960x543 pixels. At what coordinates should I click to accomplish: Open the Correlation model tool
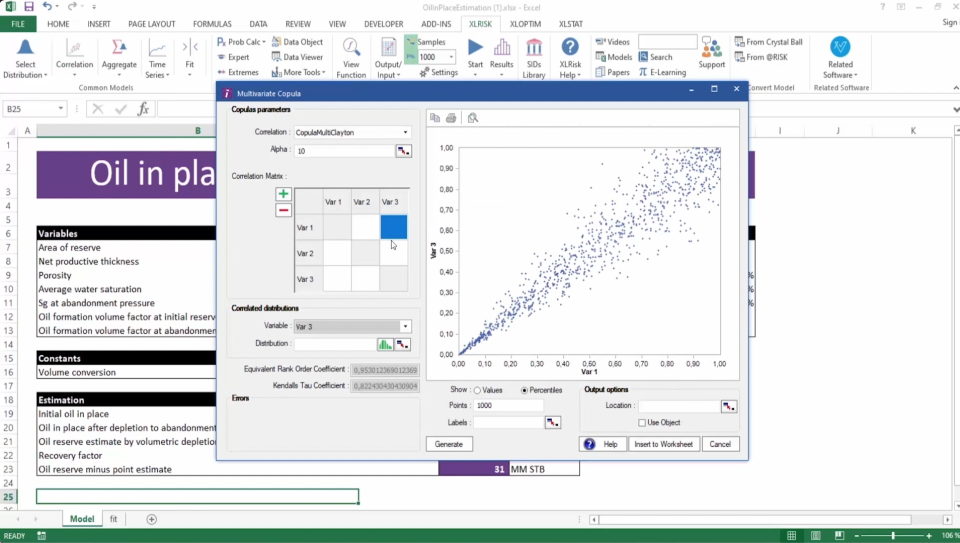tap(74, 59)
